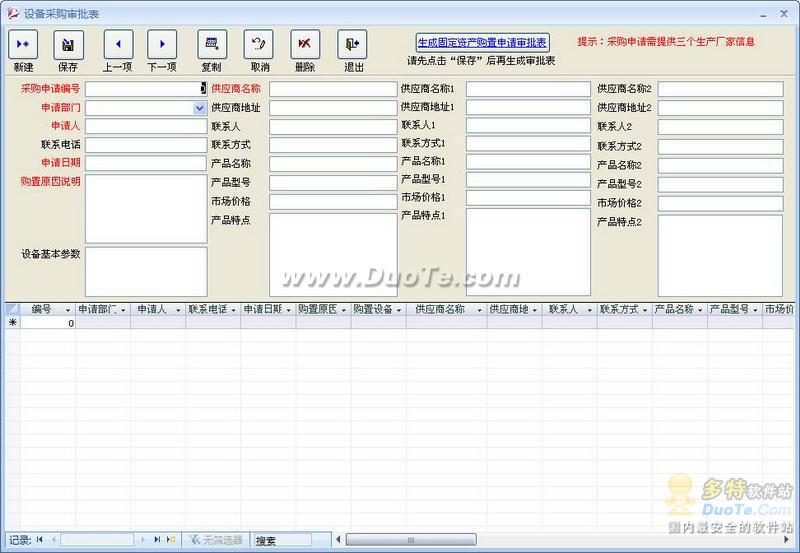Go to next record with 下一项 icon
The width and height of the screenshot is (800, 553).
coord(162,44)
